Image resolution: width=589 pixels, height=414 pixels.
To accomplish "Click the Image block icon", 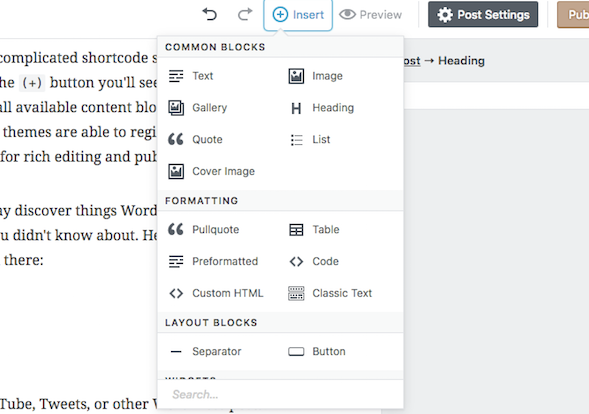I will pyautogui.click(x=296, y=76).
